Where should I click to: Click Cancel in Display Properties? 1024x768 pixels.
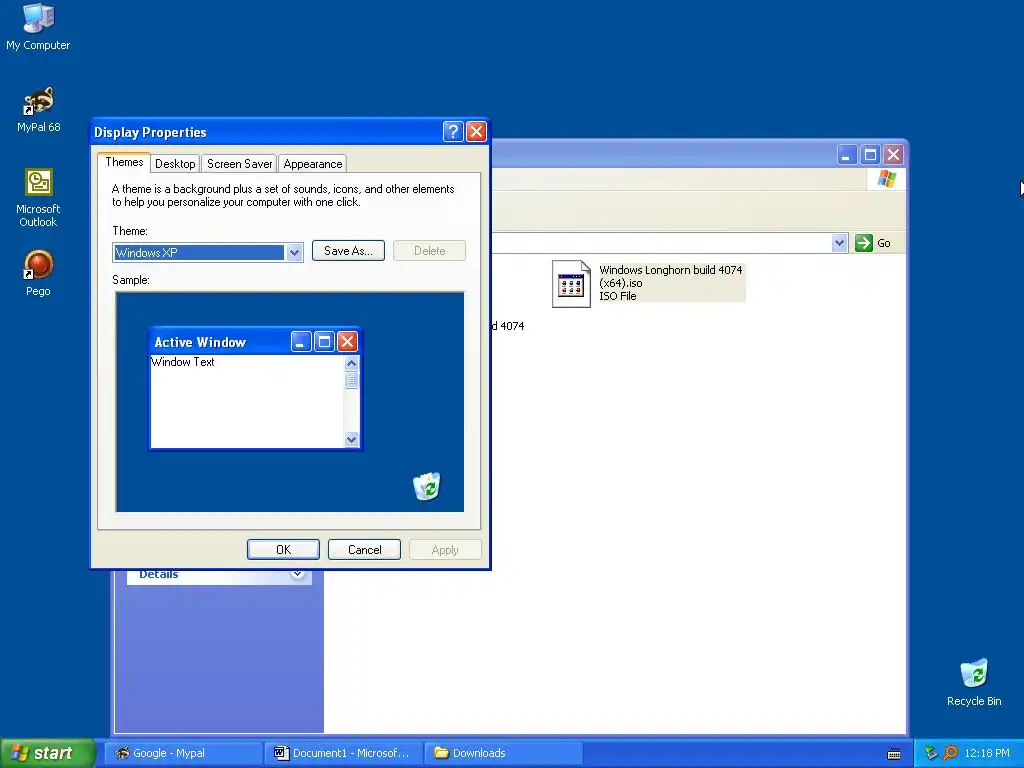point(364,550)
